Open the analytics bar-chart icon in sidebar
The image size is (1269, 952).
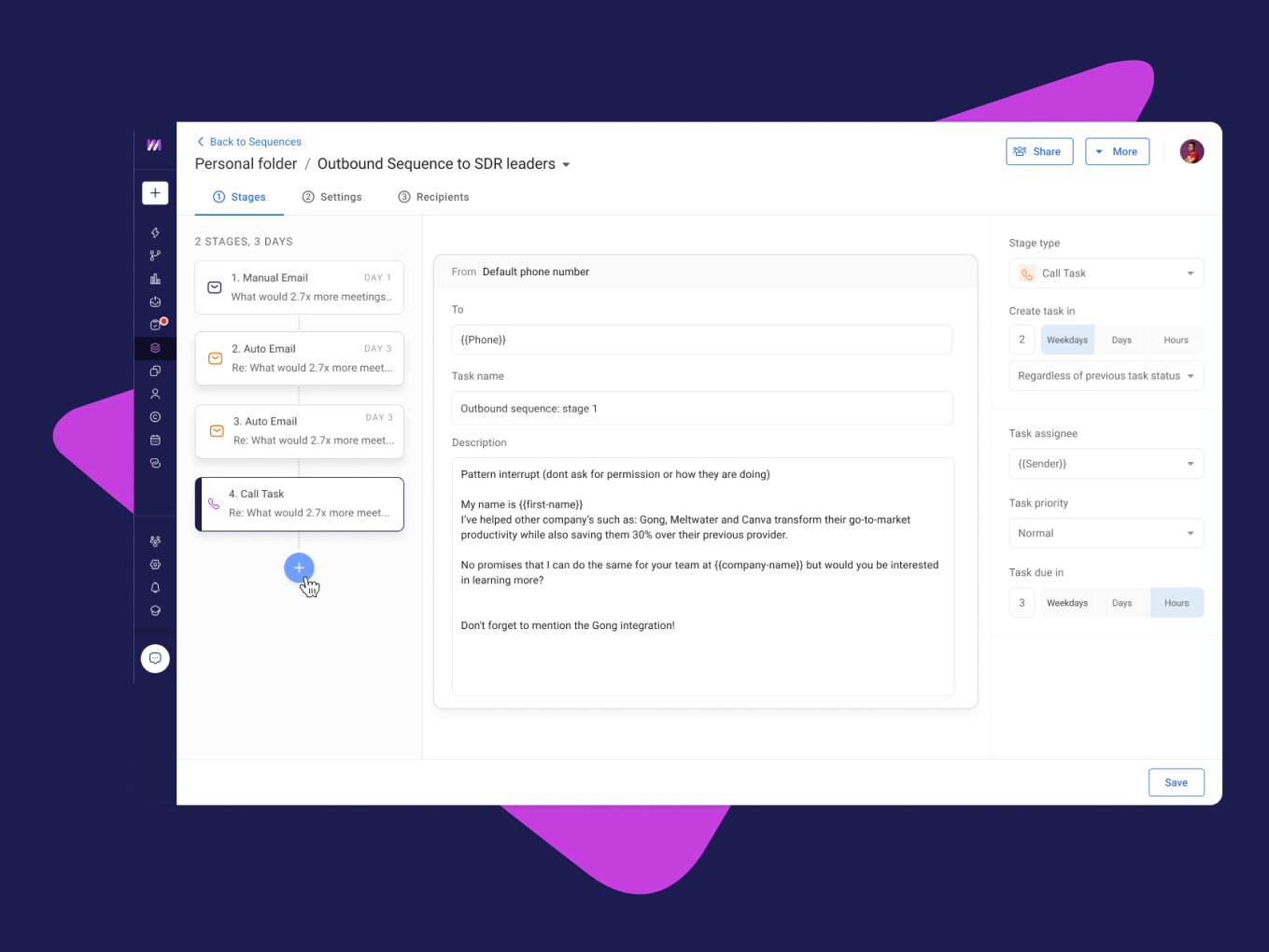point(155,277)
